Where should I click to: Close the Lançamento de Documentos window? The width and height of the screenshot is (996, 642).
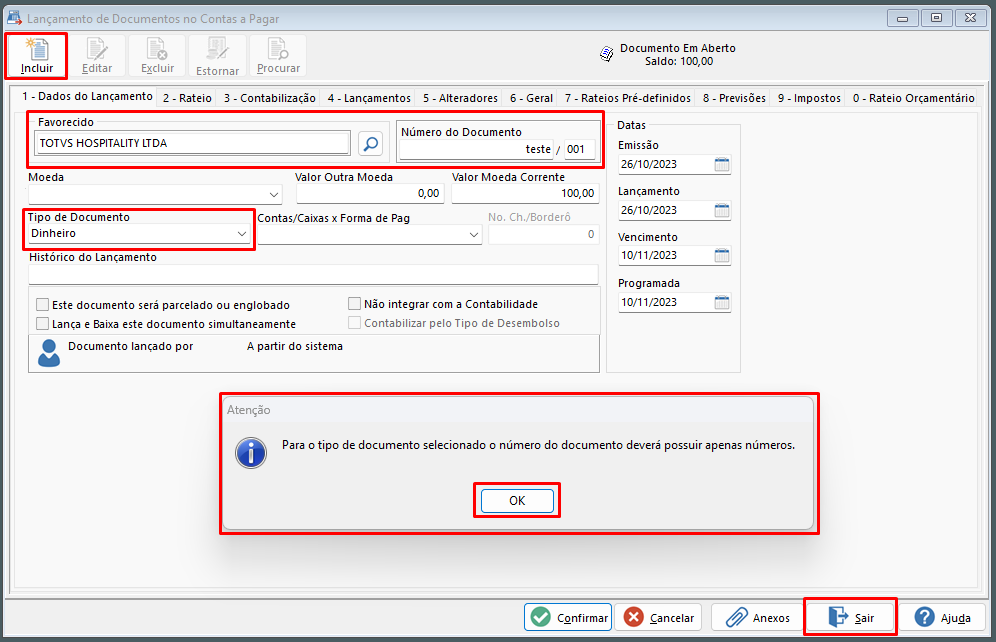point(971,18)
